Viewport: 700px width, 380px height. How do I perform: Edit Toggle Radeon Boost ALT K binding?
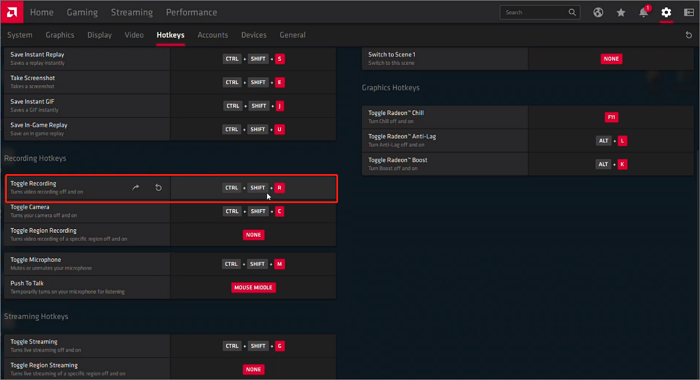(611, 164)
